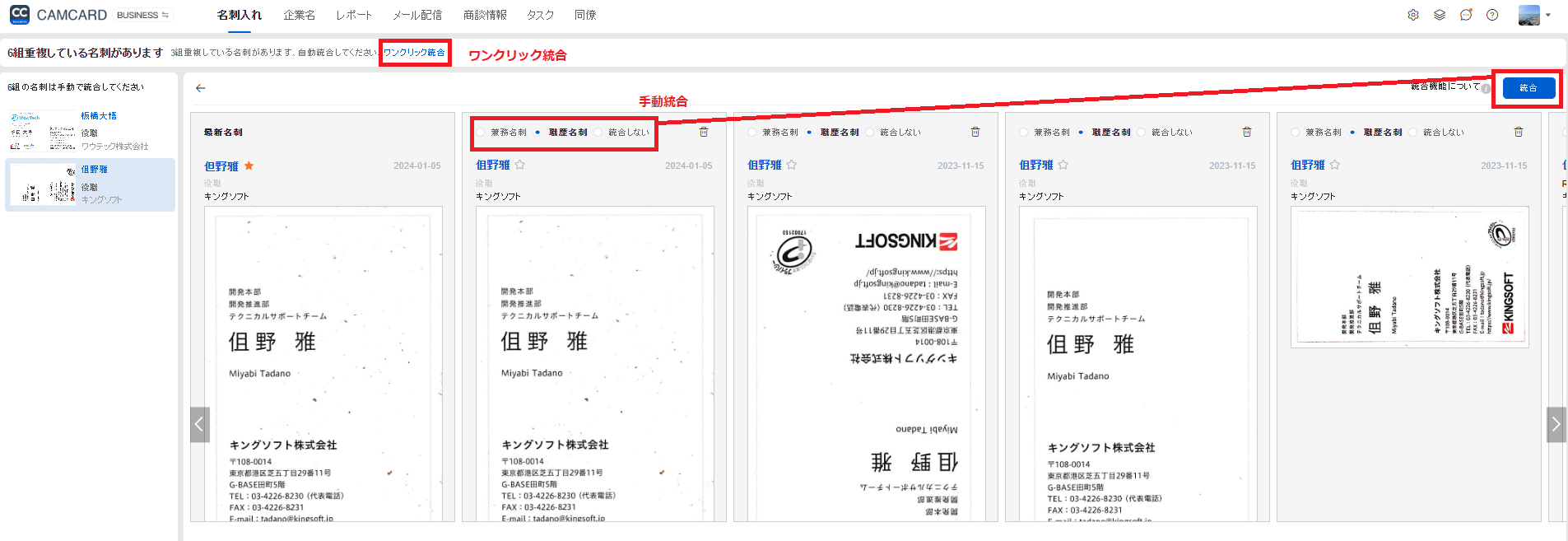
Task: Delete the speckled card with radio options dated 2024-01-05
Action: click(704, 132)
